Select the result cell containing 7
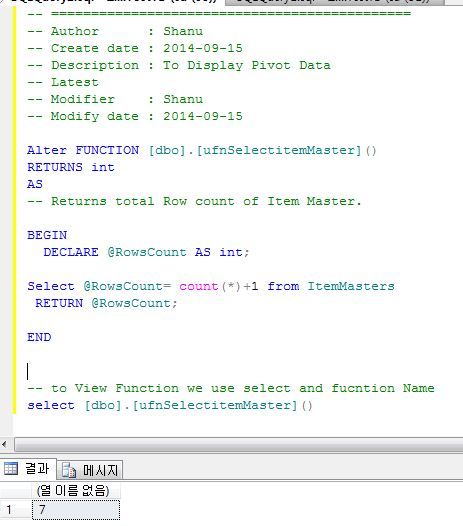The height and width of the screenshot is (526, 463). pyautogui.click(x=76, y=510)
